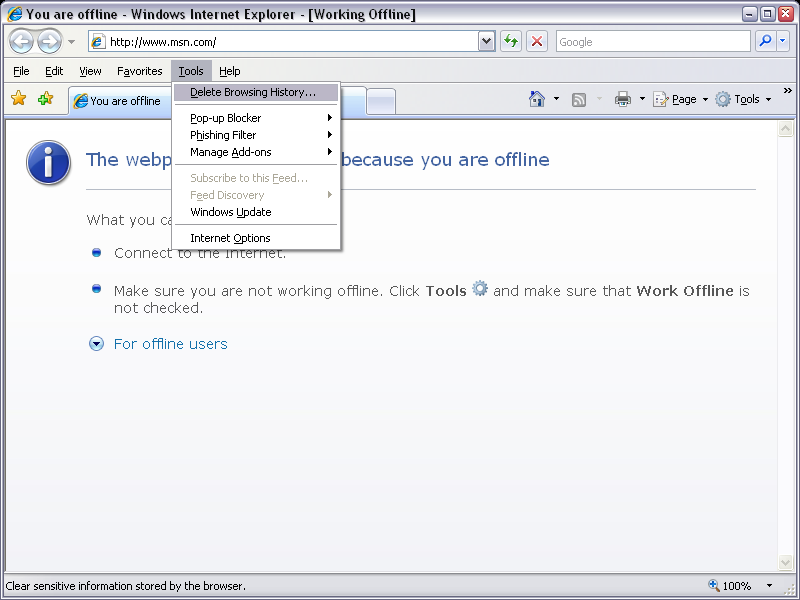Maximize the Internet Explorer window
The height and width of the screenshot is (600, 800).
pyautogui.click(x=767, y=14)
